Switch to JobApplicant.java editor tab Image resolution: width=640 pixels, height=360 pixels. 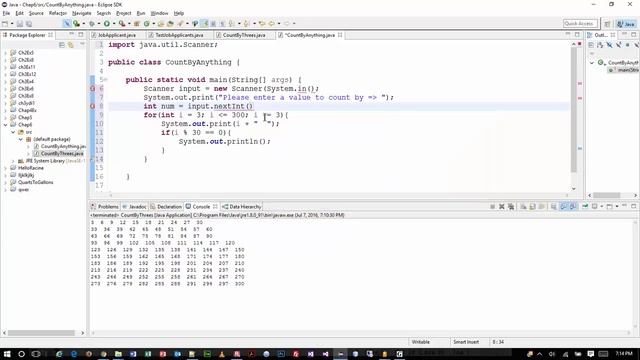pos(117,35)
